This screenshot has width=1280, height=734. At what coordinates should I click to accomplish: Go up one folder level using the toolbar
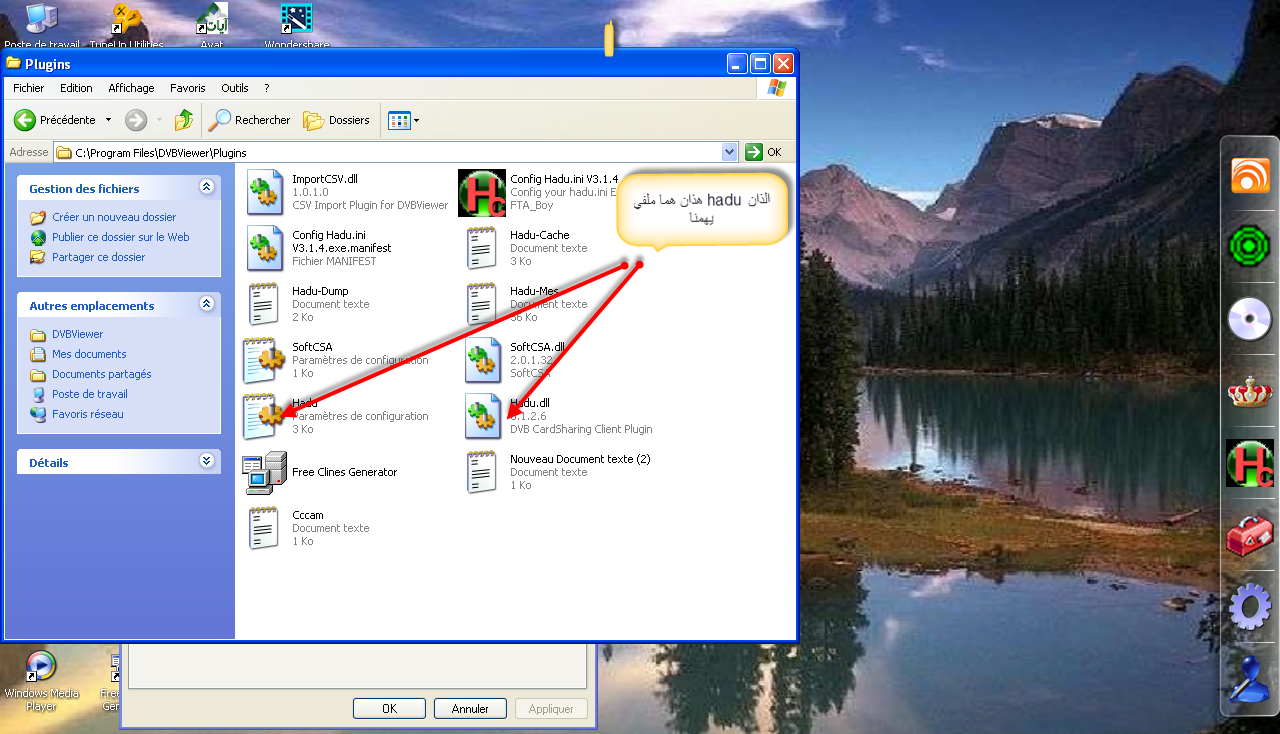tap(184, 120)
